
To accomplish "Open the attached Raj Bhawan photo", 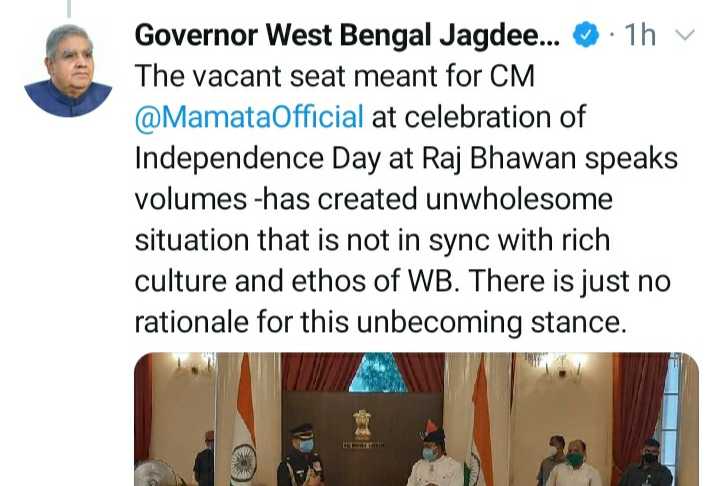I will coord(416,419).
